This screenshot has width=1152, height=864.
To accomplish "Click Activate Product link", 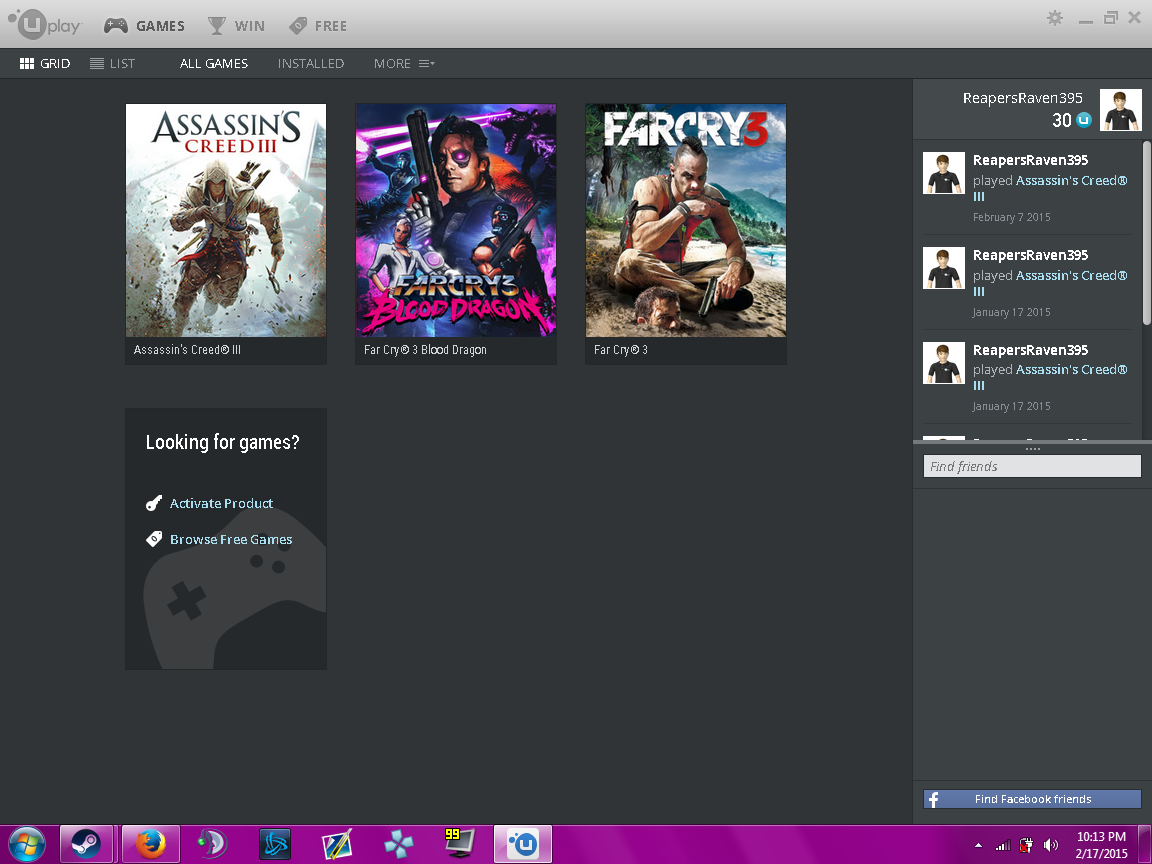I will coord(221,503).
